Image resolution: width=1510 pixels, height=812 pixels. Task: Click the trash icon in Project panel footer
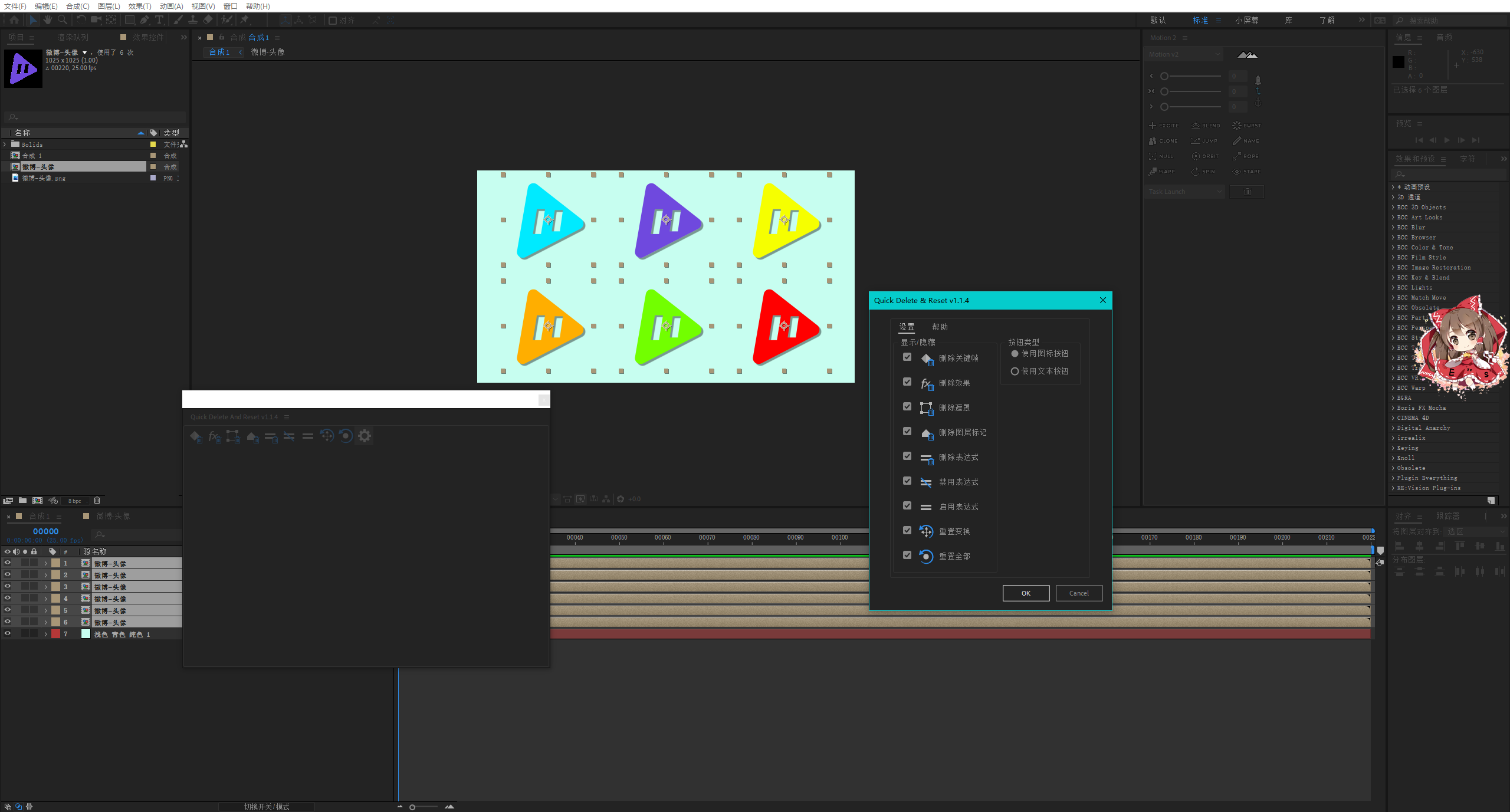[x=97, y=501]
